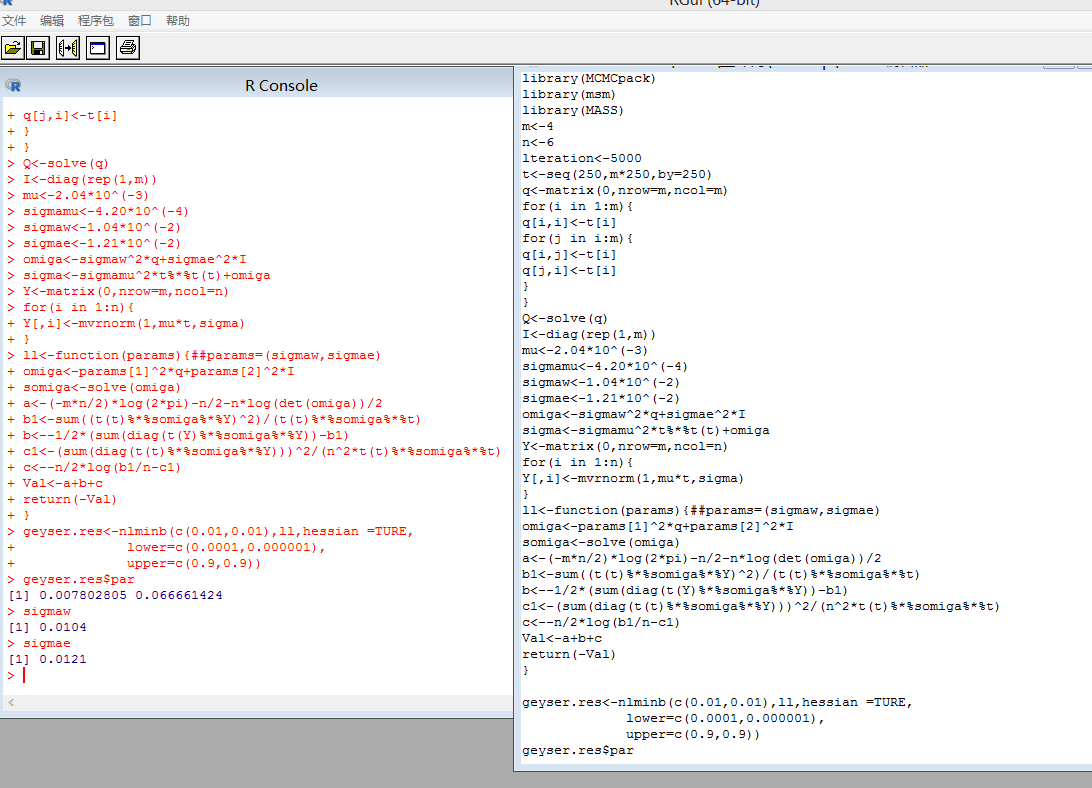
Task: Click geyser.res$par line in script editor
Action: [x=577, y=750]
